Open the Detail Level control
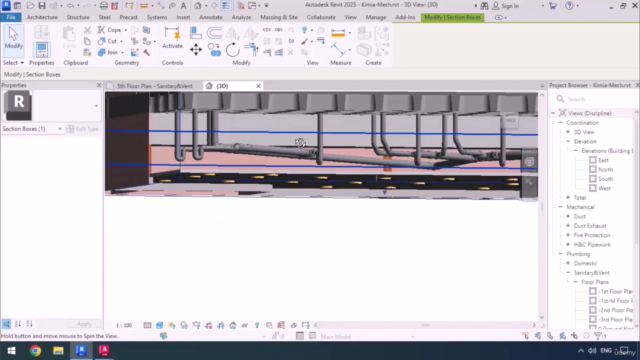640x360 pixels. coord(147,325)
